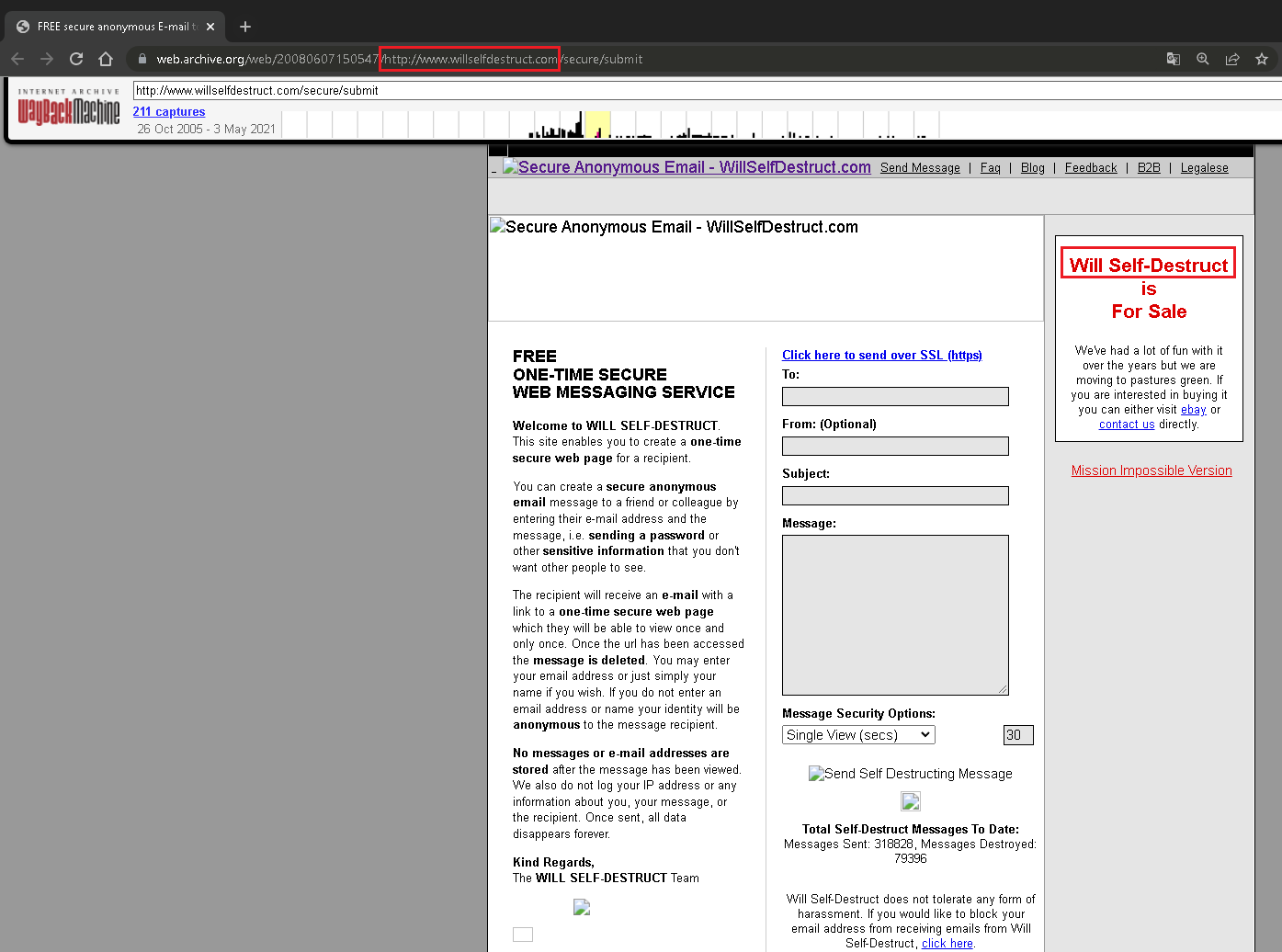Click inside the Message text area
1282x952 pixels.
point(895,615)
